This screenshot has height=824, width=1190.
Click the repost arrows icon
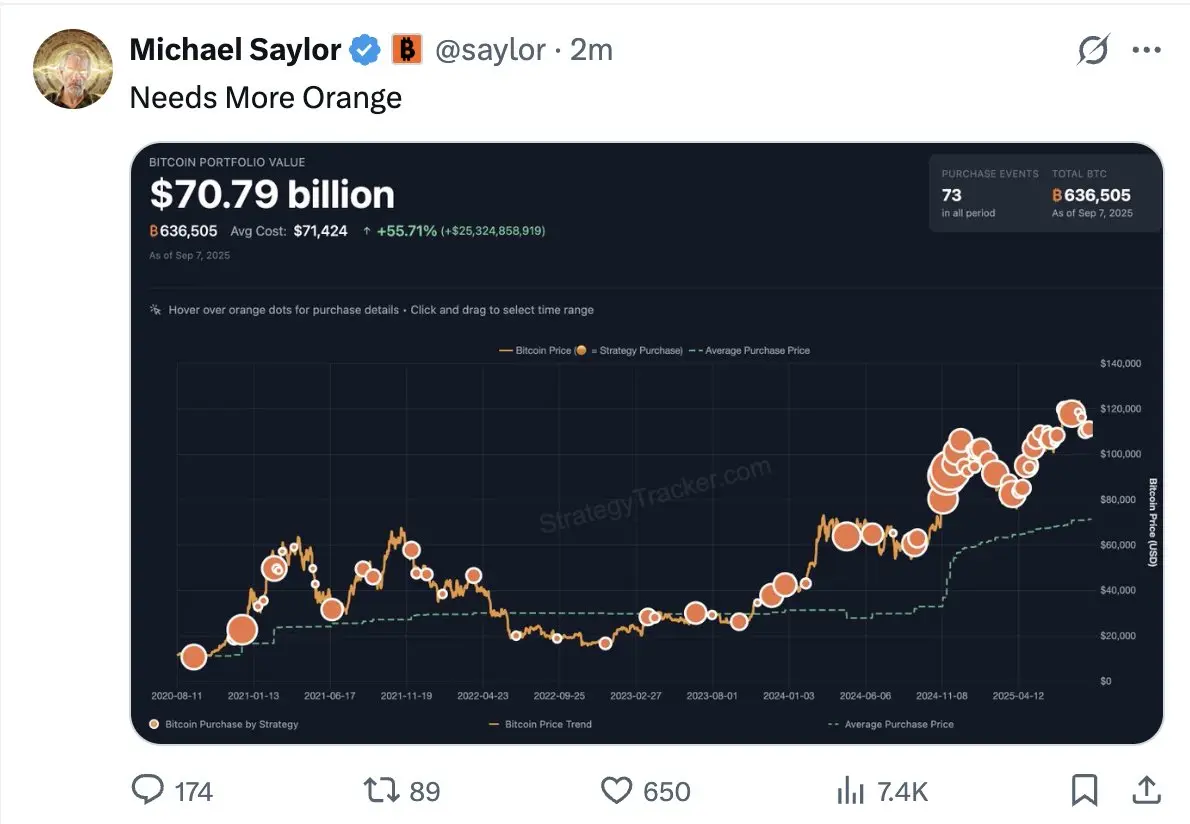(381, 790)
